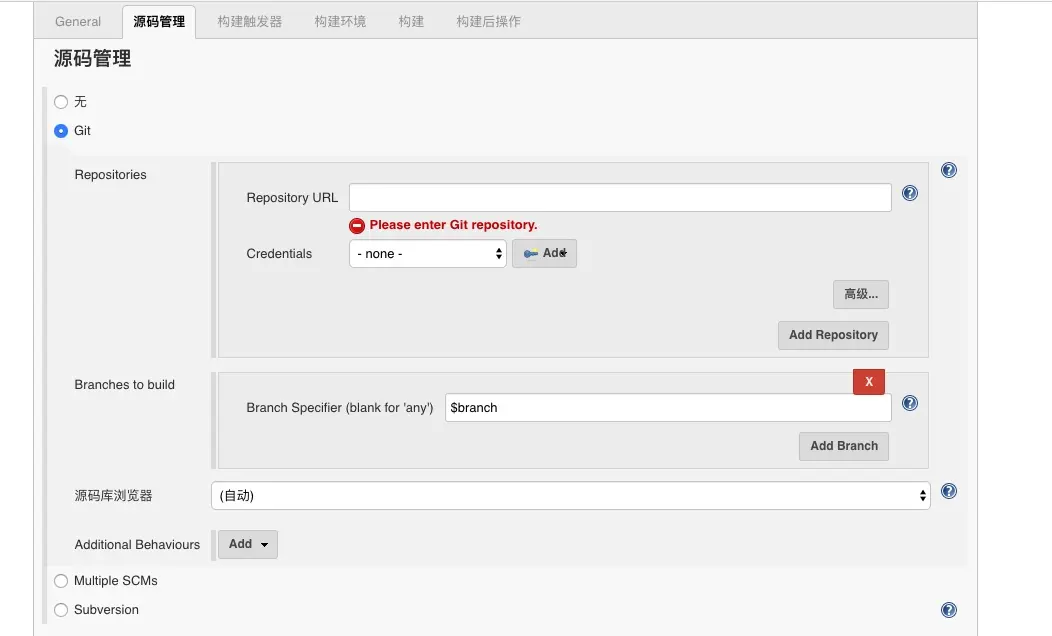The width and height of the screenshot is (1052, 636).
Task: Open the 构建 tab
Action: click(x=411, y=21)
